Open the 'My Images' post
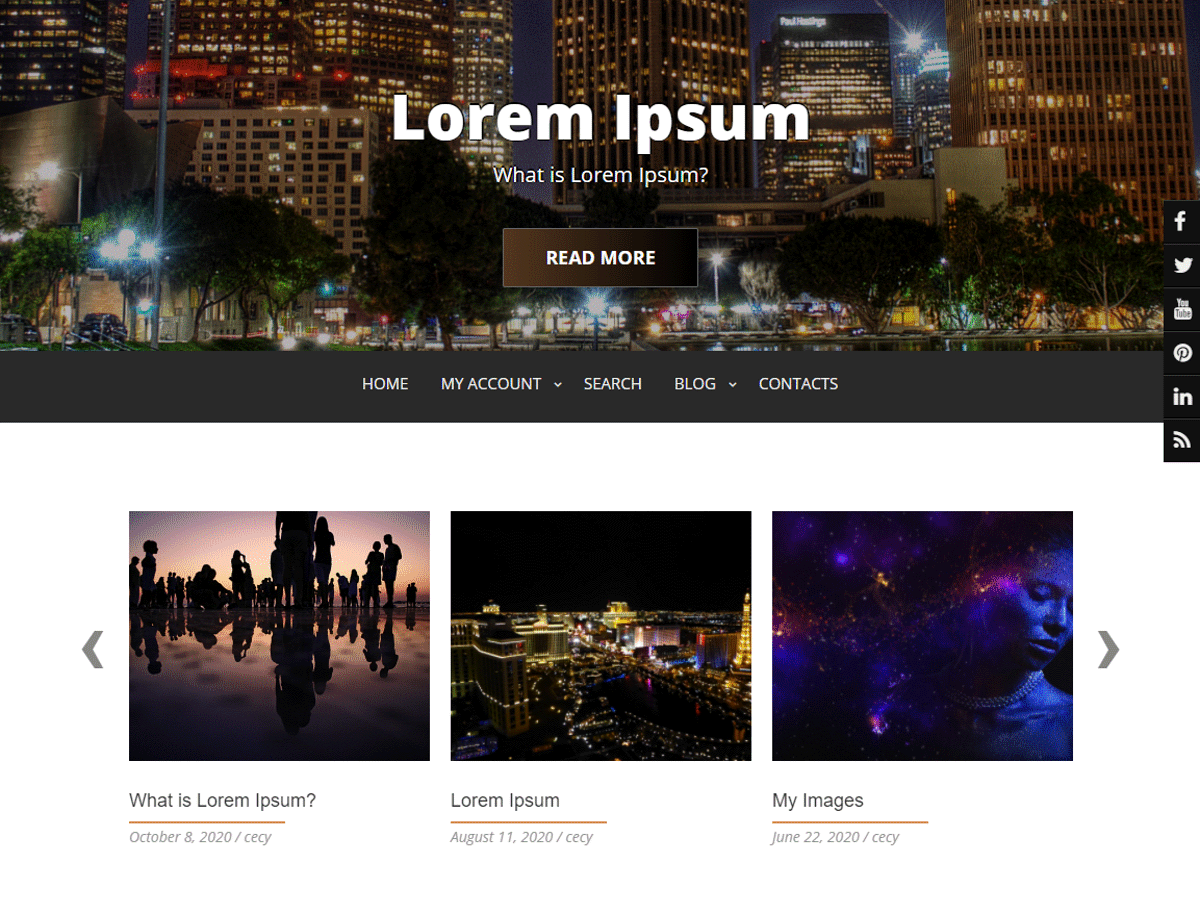 point(817,800)
